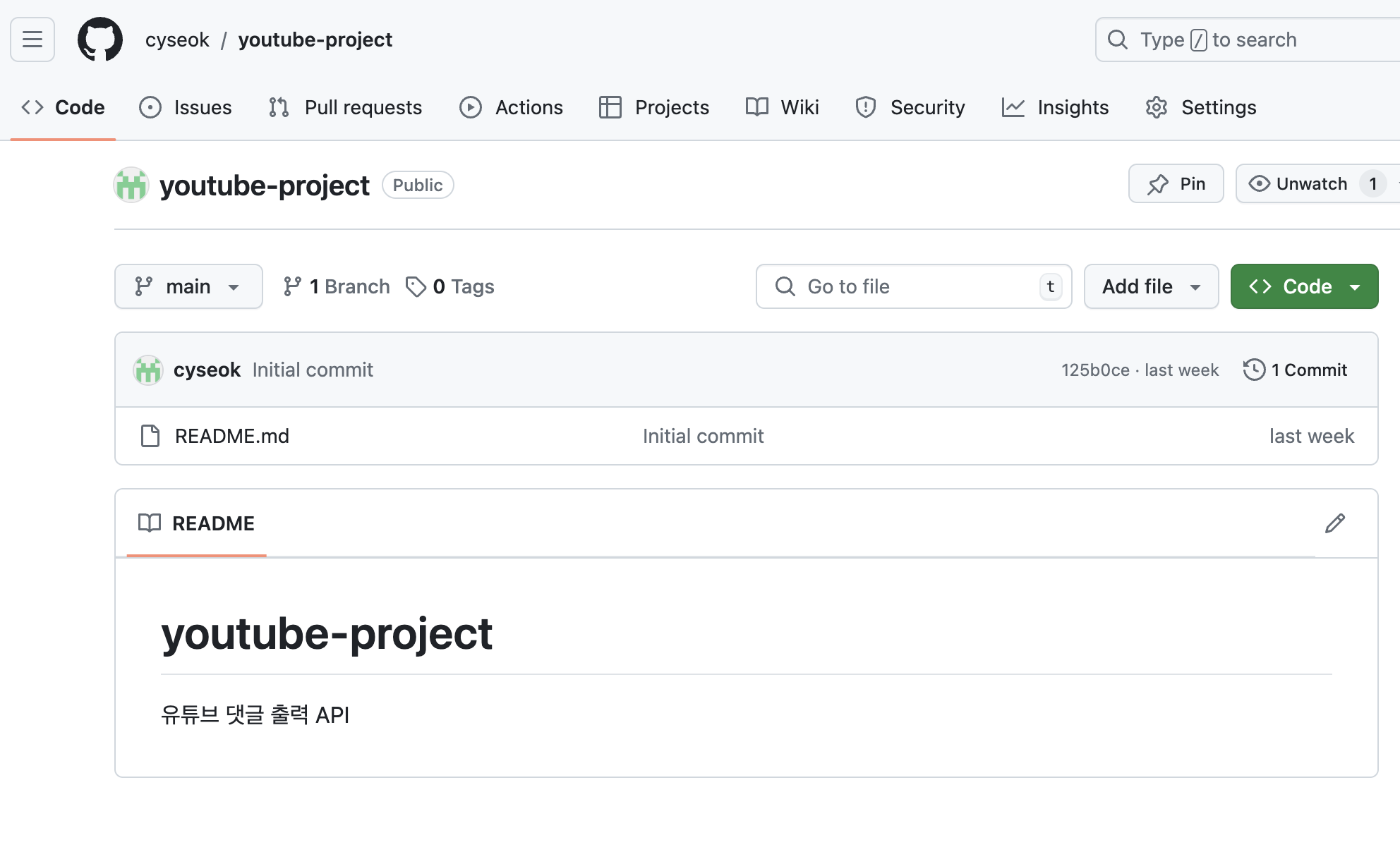The image size is (1400, 852).
Task: Open the hamburger navigation menu
Action: click(32, 39)
